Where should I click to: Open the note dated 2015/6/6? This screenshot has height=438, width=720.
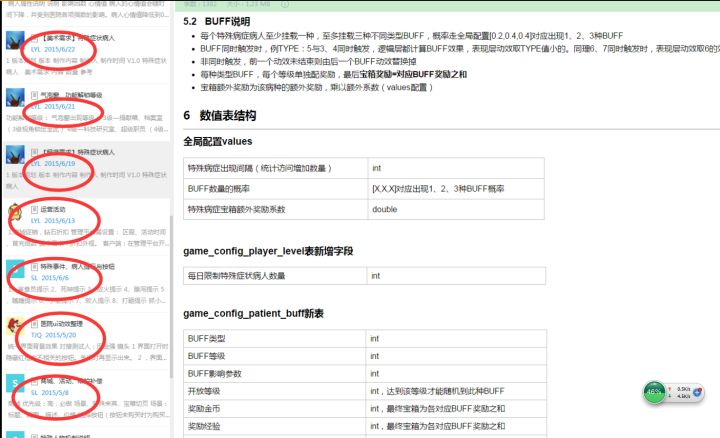tap(86, 284)
